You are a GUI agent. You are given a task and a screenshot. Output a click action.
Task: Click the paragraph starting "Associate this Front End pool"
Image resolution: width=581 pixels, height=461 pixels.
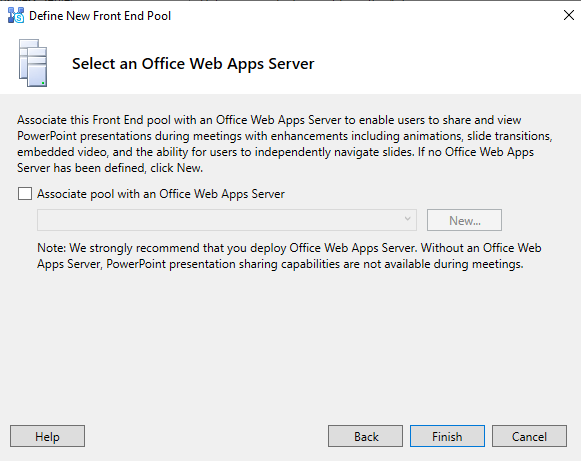[x=285, y=144]
